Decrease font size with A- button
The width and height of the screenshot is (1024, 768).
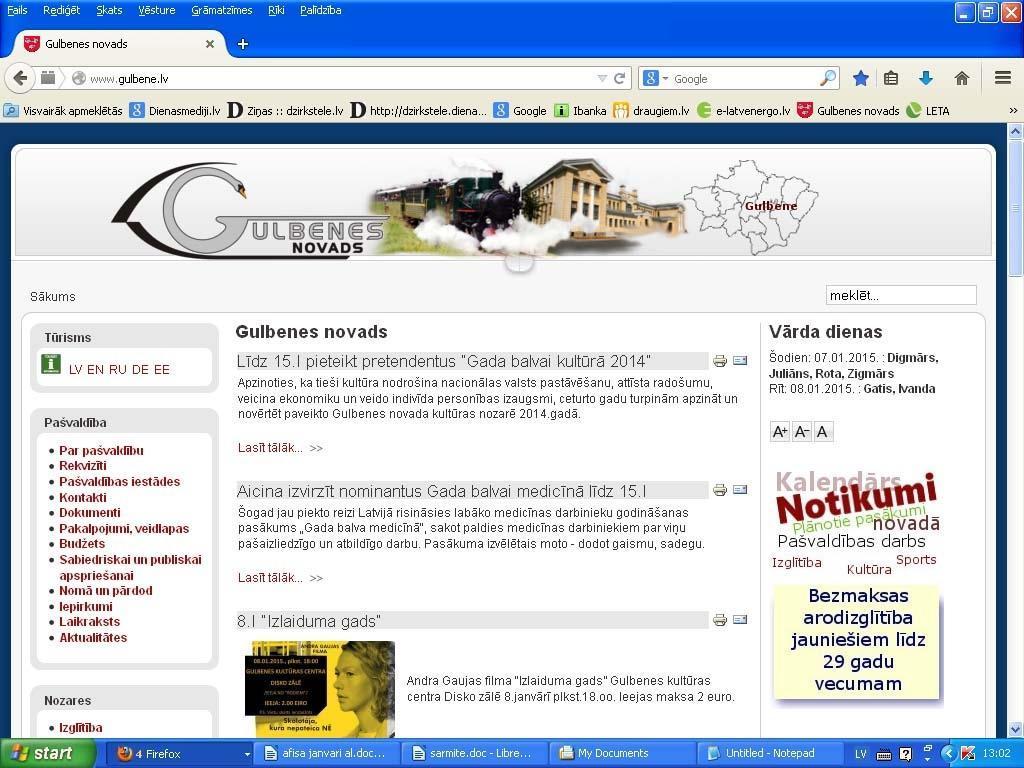coord(801,432)
